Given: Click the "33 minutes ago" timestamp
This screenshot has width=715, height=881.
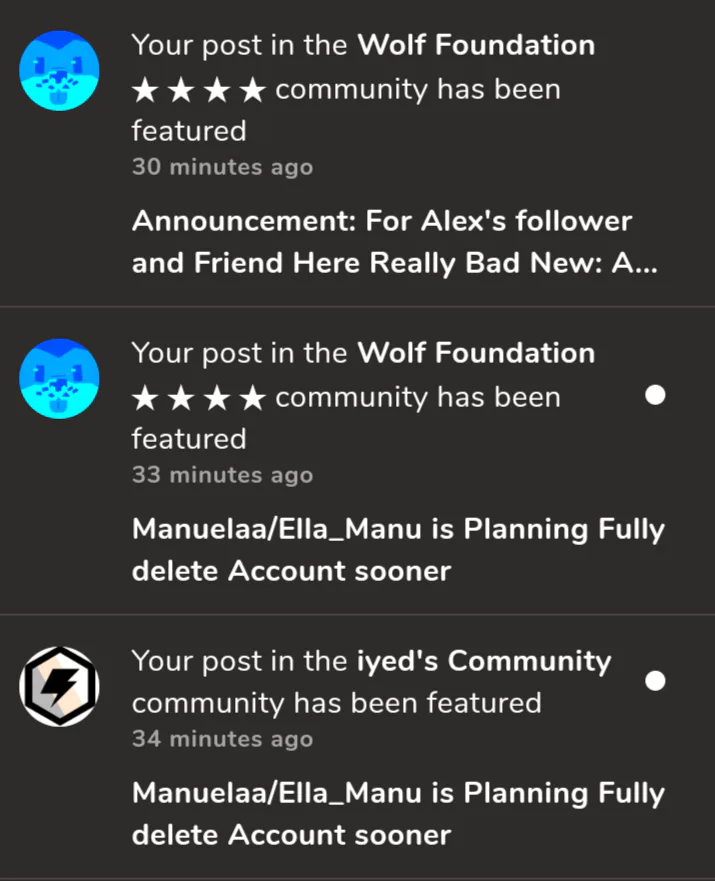Looking at the screenshot, I should tap(222, 475).
